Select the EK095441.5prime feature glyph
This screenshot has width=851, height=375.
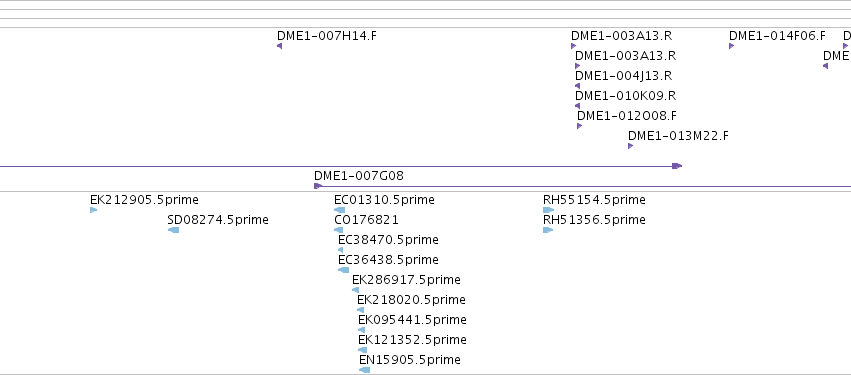point(361,330)
